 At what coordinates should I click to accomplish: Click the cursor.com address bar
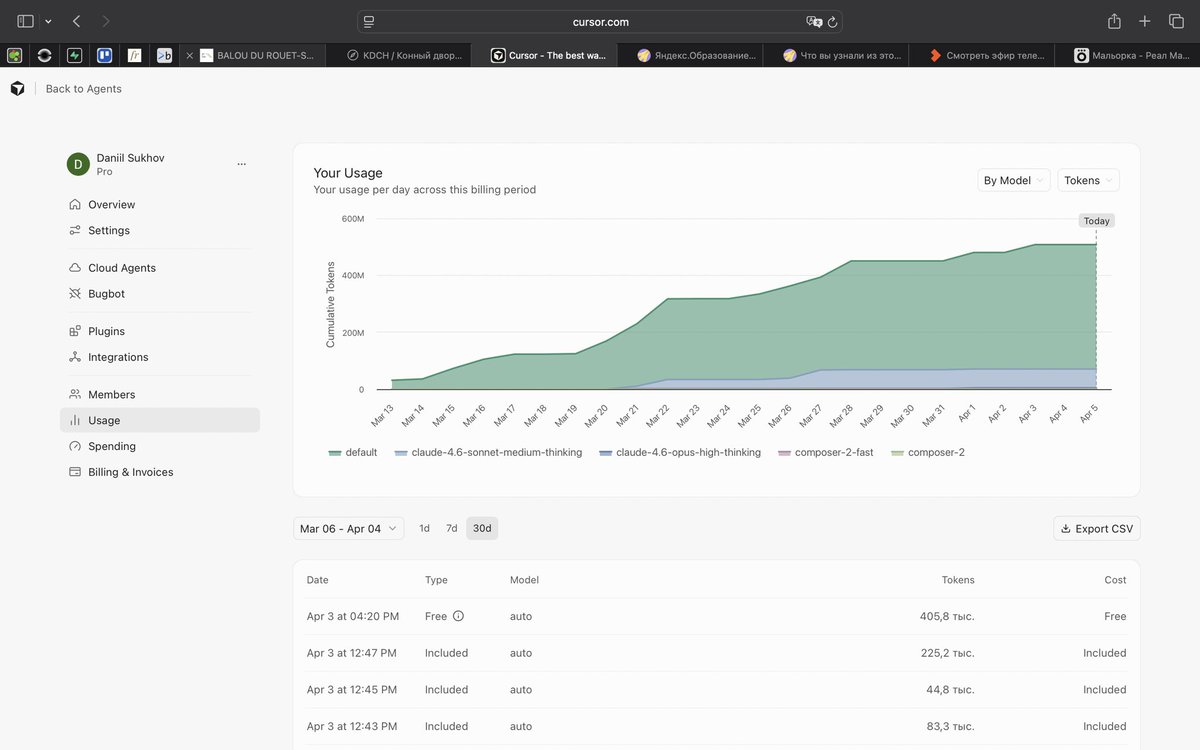(600, 21)
